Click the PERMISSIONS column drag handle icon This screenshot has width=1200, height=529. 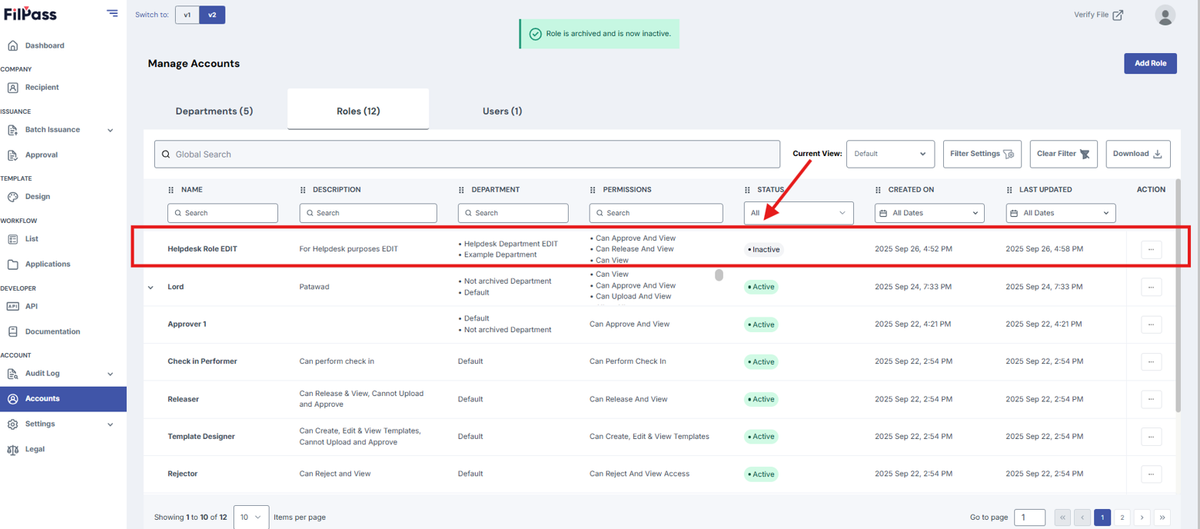[x=592, y=189]
